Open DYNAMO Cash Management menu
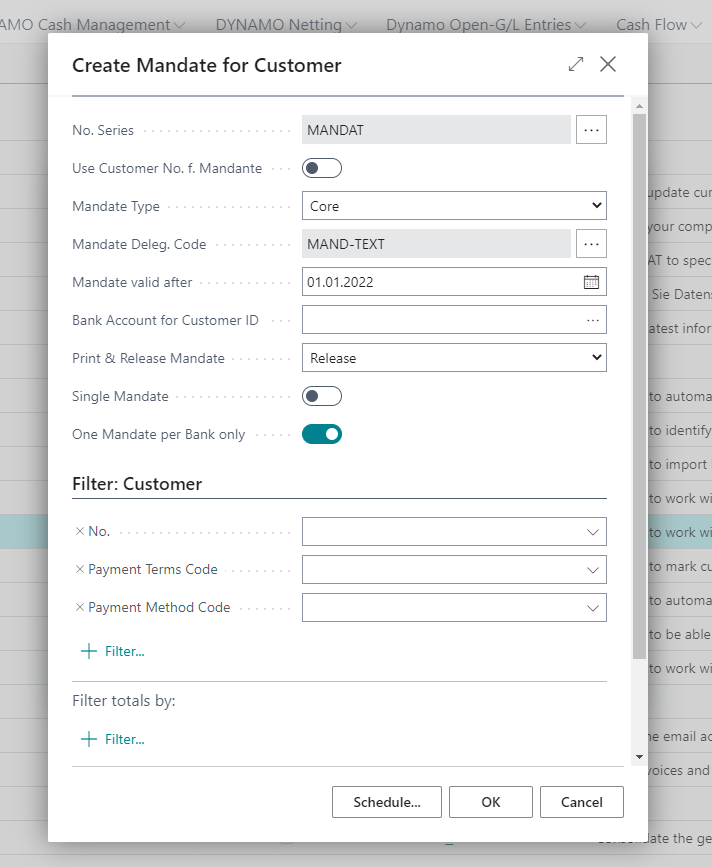This screenshot has height=867, width=712. tap(92, 25)
